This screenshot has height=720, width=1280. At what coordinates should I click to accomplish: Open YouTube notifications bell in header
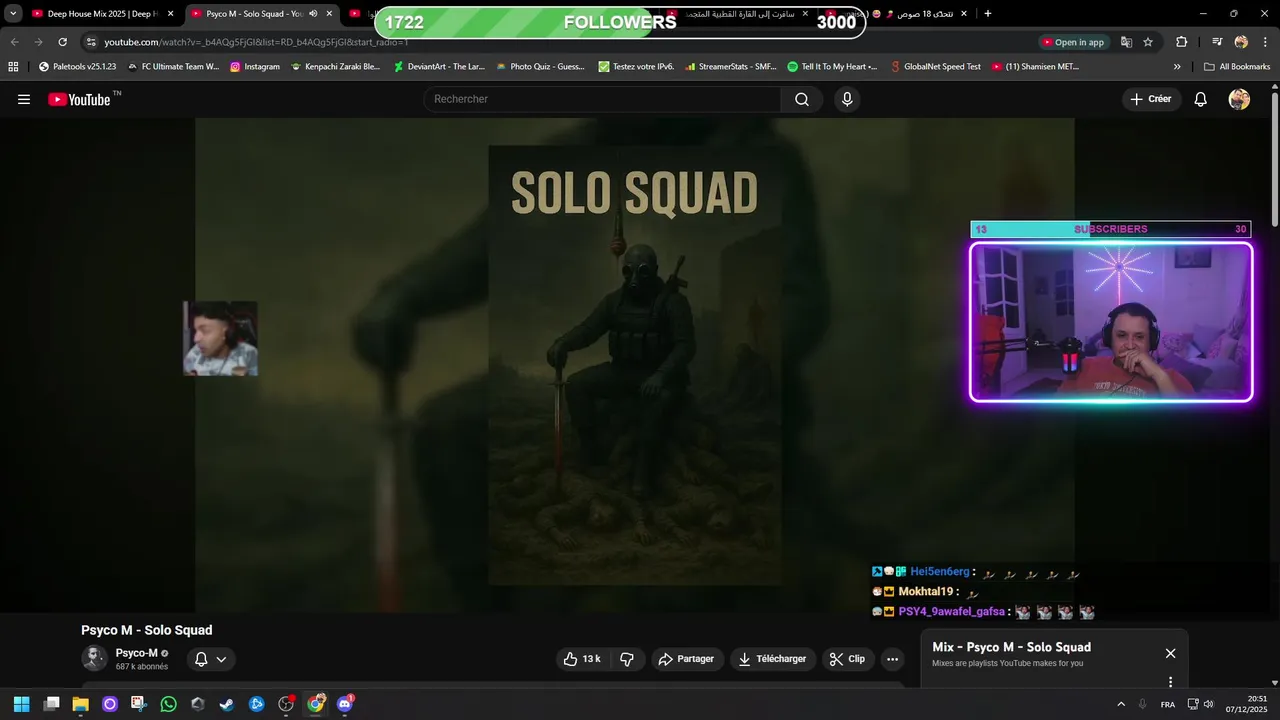(1201, 99)
